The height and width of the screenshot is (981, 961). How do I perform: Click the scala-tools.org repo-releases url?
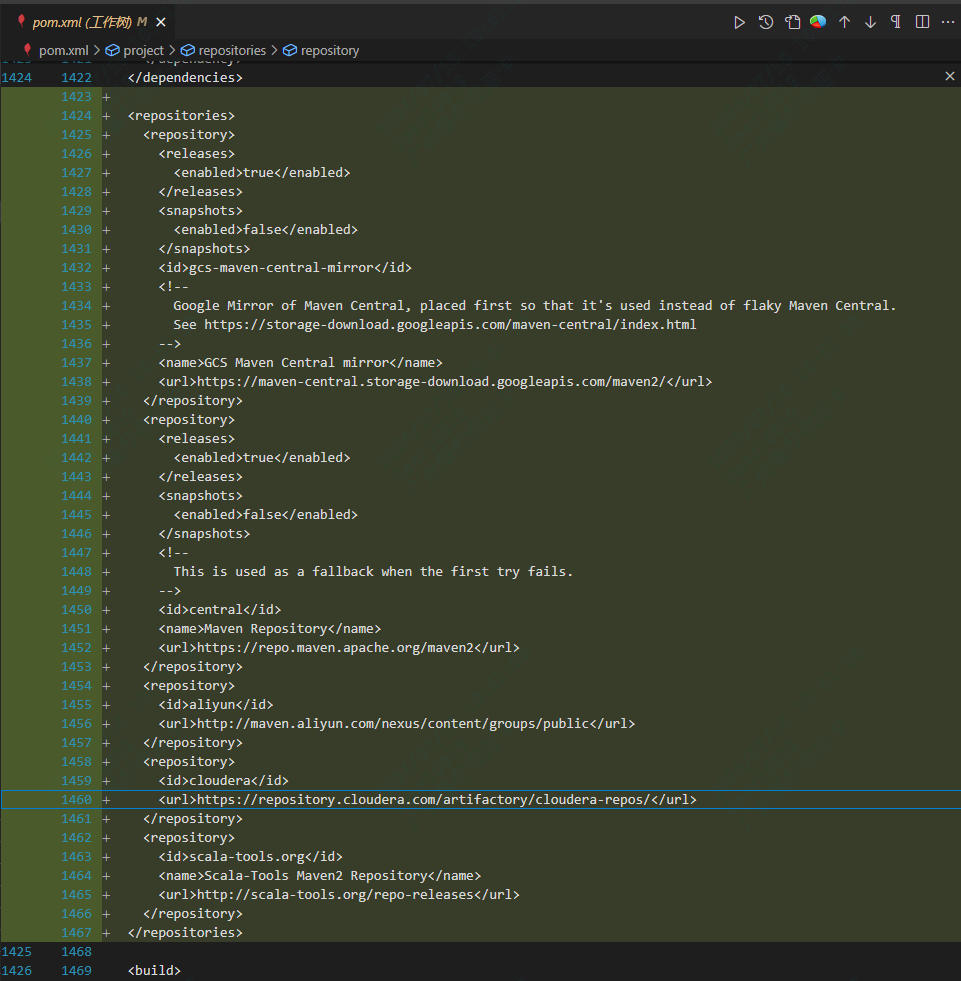click(x=335, y=895)
